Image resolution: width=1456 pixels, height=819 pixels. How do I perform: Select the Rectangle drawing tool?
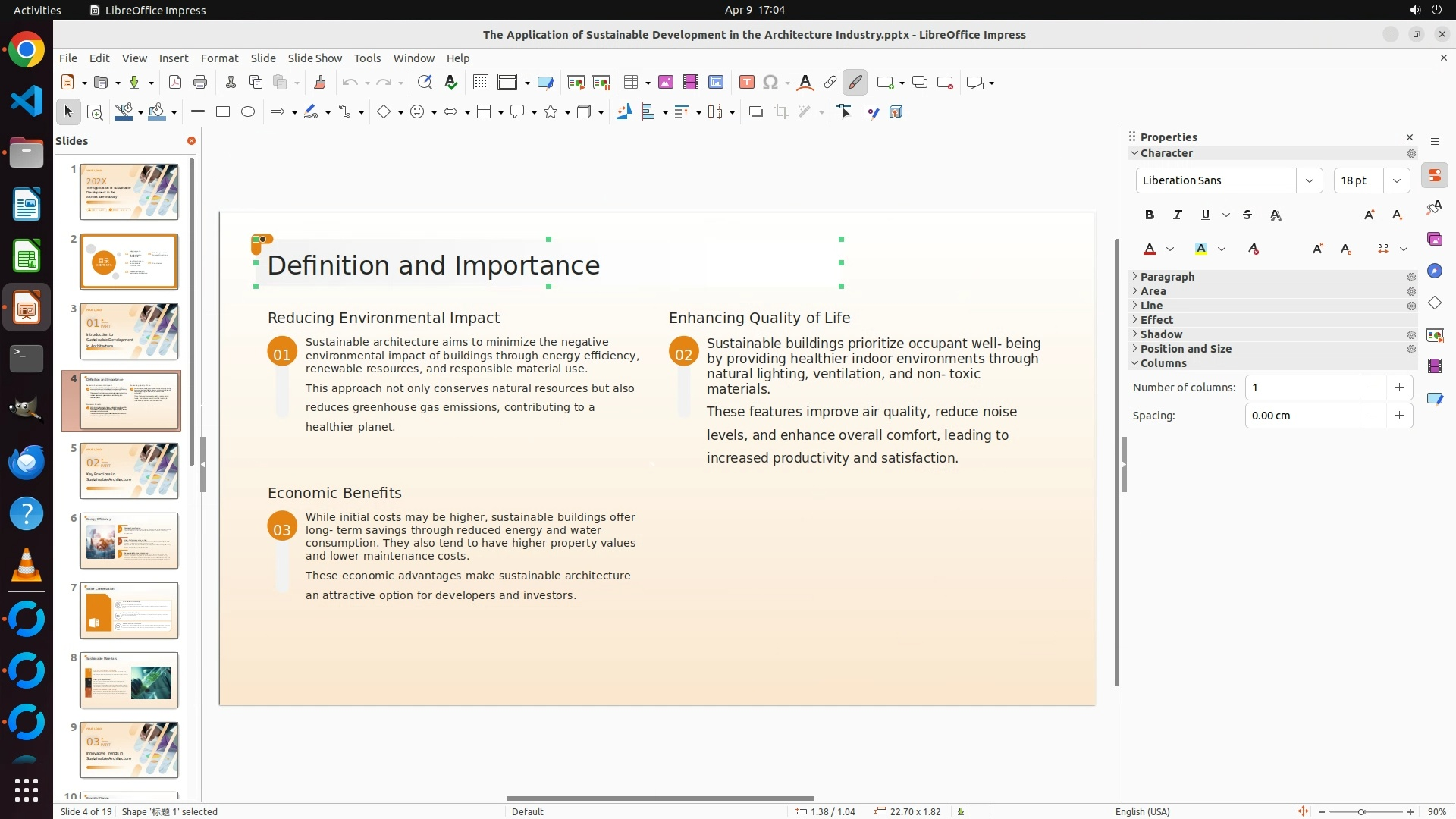pyautogui.click(x=222, y=112)
